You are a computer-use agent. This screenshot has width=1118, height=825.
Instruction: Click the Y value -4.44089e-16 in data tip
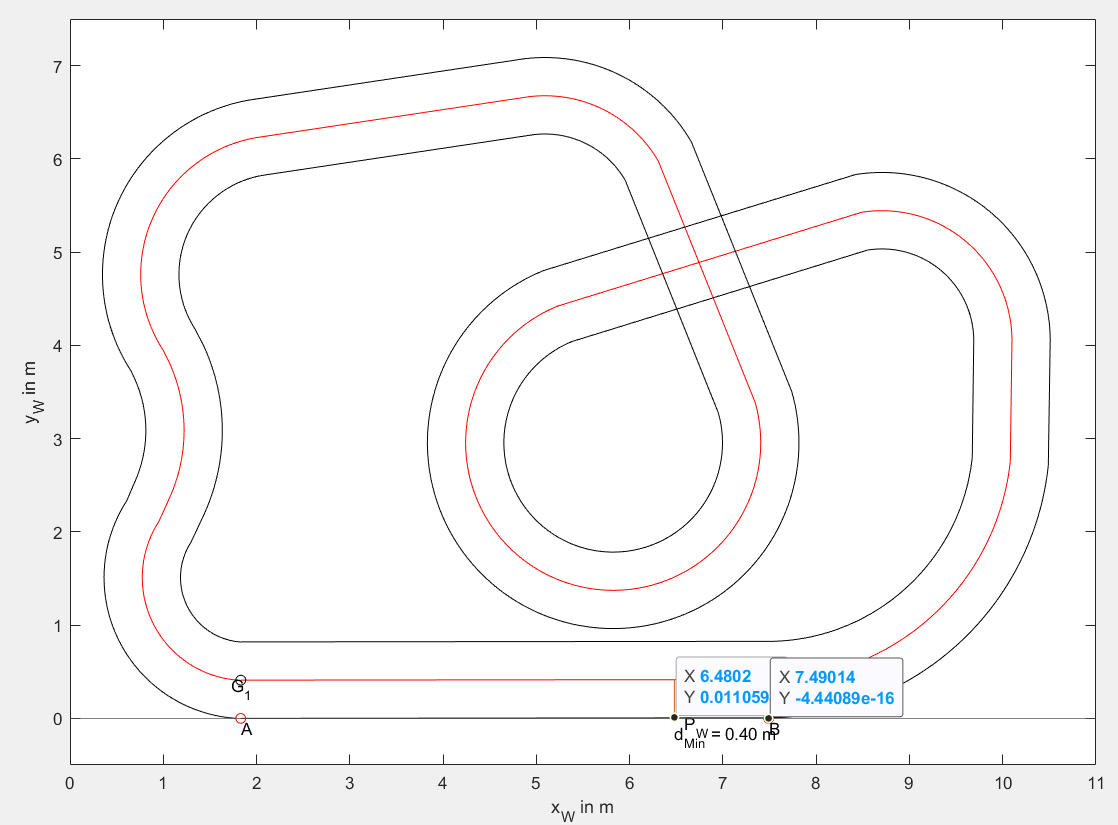[845, 698]
